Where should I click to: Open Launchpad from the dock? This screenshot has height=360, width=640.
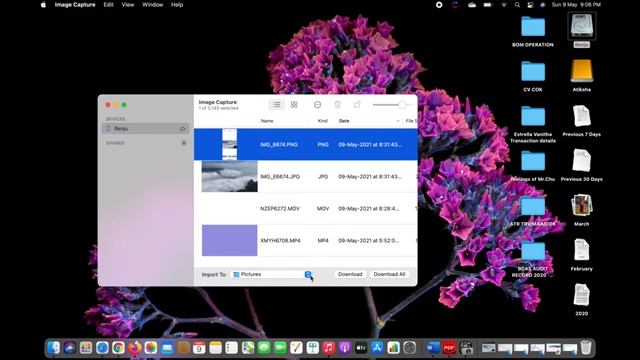click(x=86, y=348)
